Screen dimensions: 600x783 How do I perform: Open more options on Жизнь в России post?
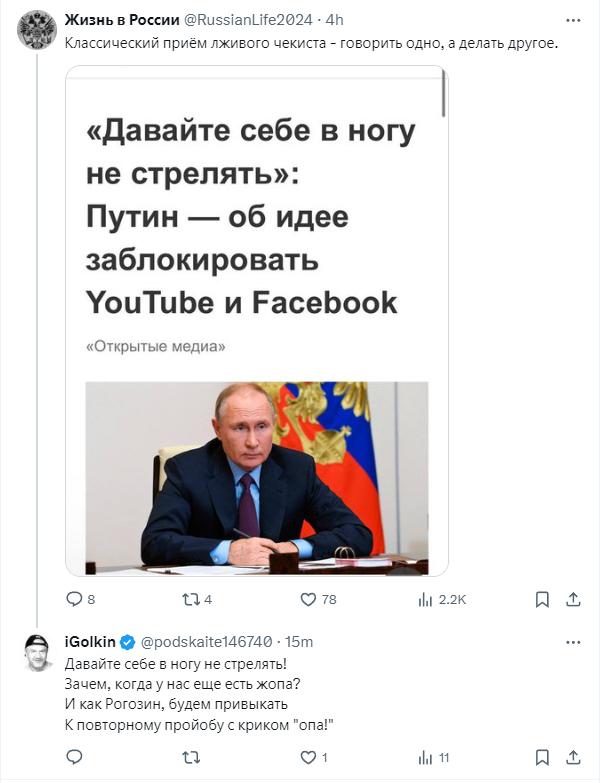(x=573, y=20)
